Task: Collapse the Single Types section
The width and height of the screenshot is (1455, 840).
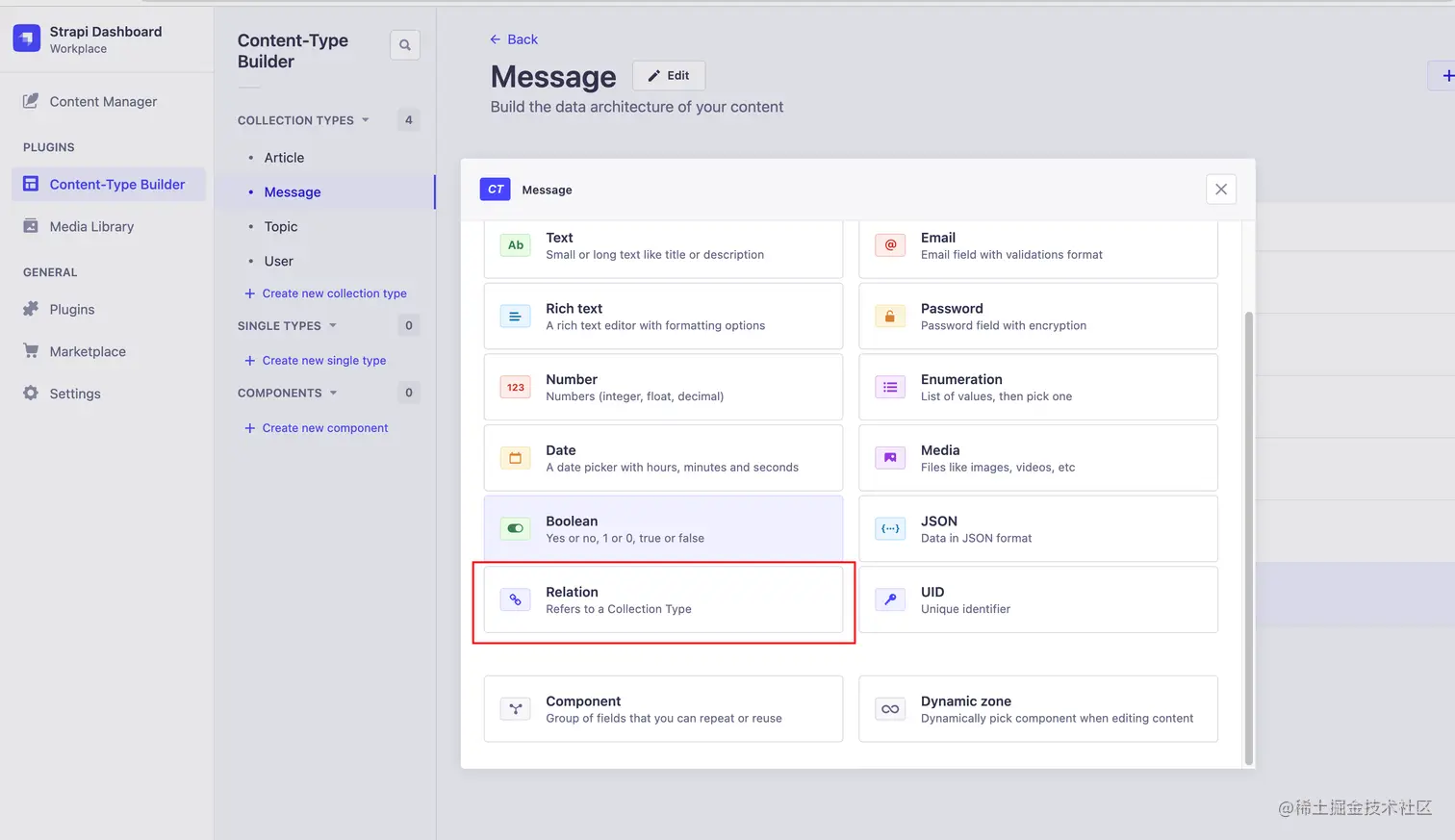Action: (x=287, y=326)
